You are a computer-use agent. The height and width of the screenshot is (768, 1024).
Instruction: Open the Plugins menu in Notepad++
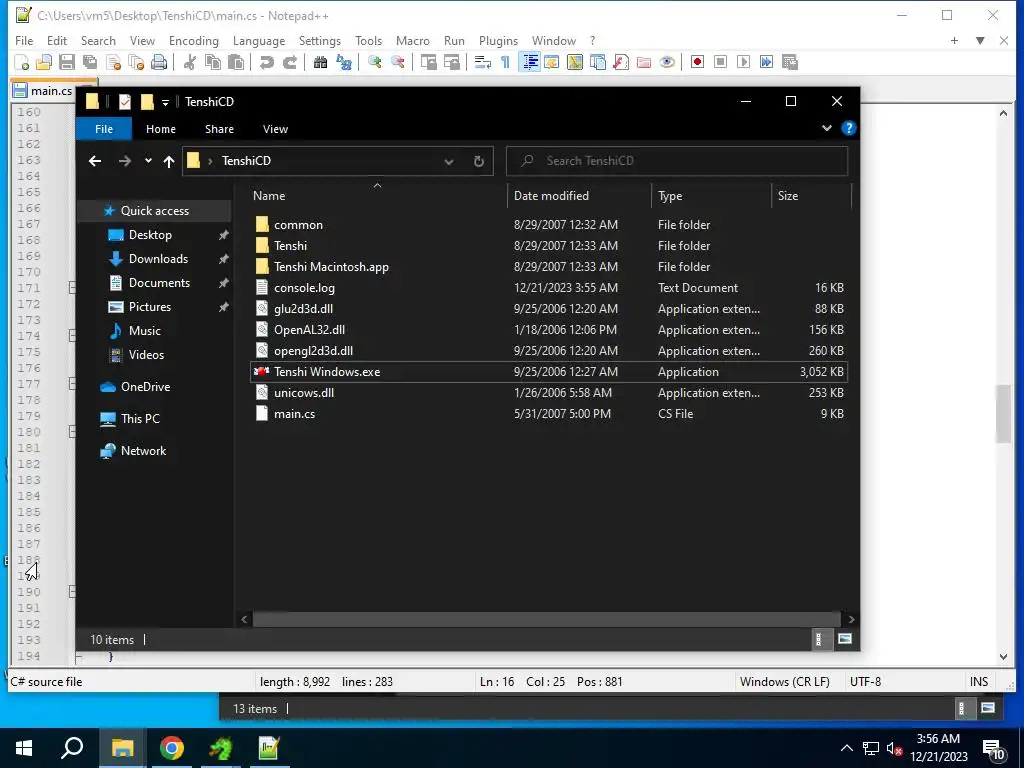pos(498,40)
